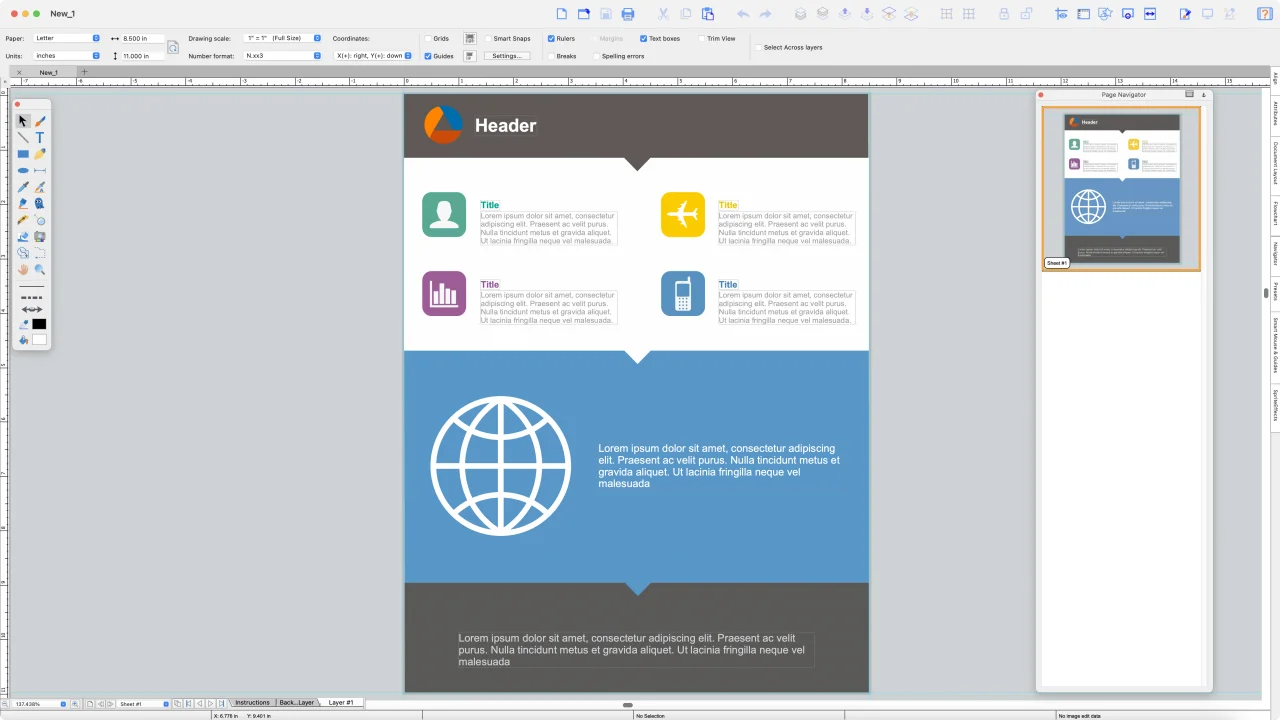This screenshot has width=1280, height=720.
Task: Click the Settings... button
Action: pos(507,56)
